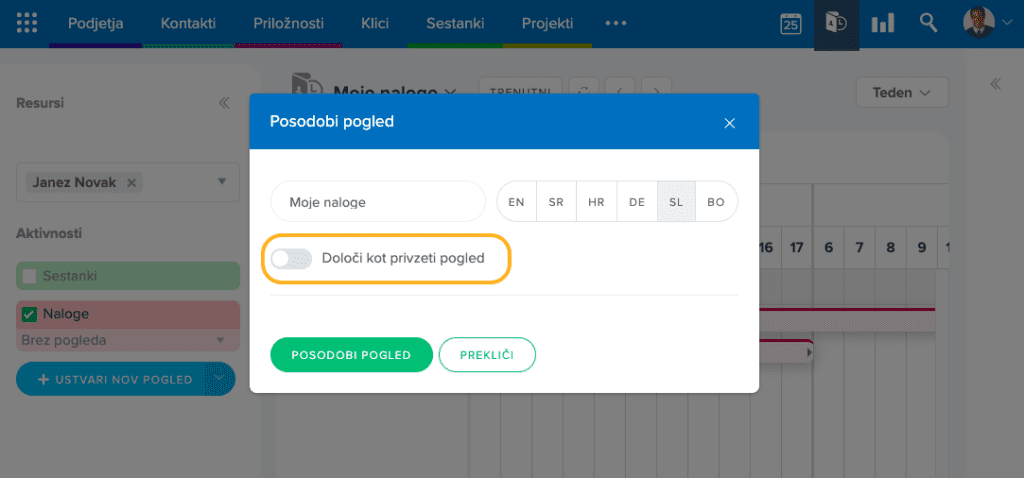Viewport: 1024px width, 478px height.
Task: Collapse the right side panel arrows
Action: 996,84
